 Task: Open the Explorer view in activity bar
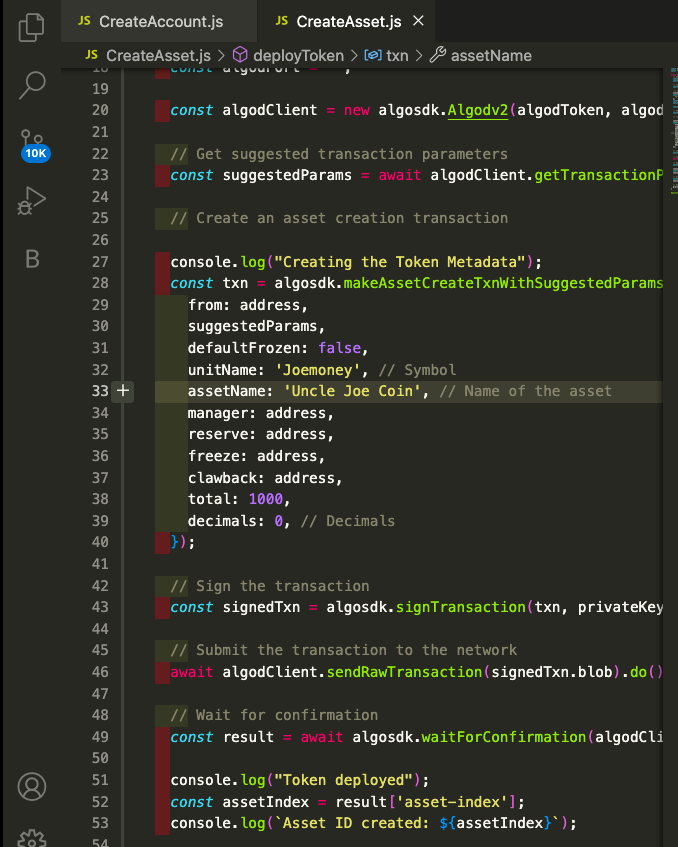(x=31, y=27)
